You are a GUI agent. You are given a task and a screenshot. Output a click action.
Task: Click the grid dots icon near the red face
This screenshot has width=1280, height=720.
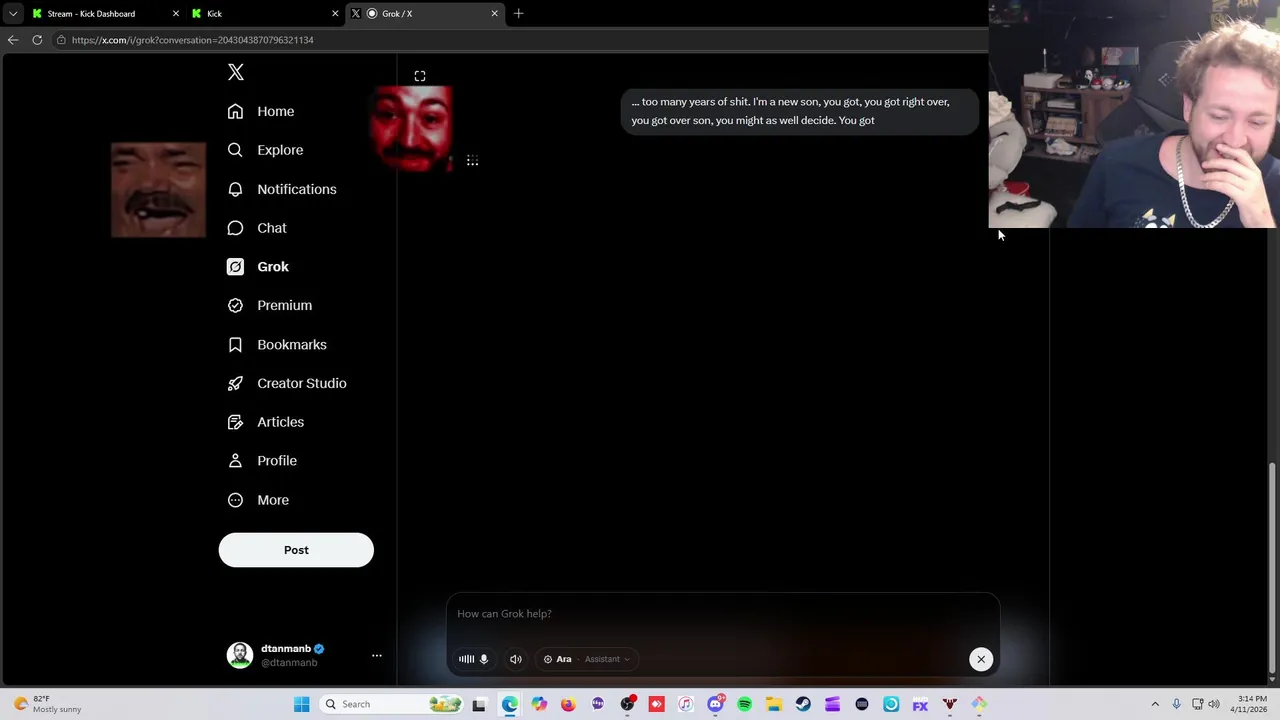click(472, 160)
